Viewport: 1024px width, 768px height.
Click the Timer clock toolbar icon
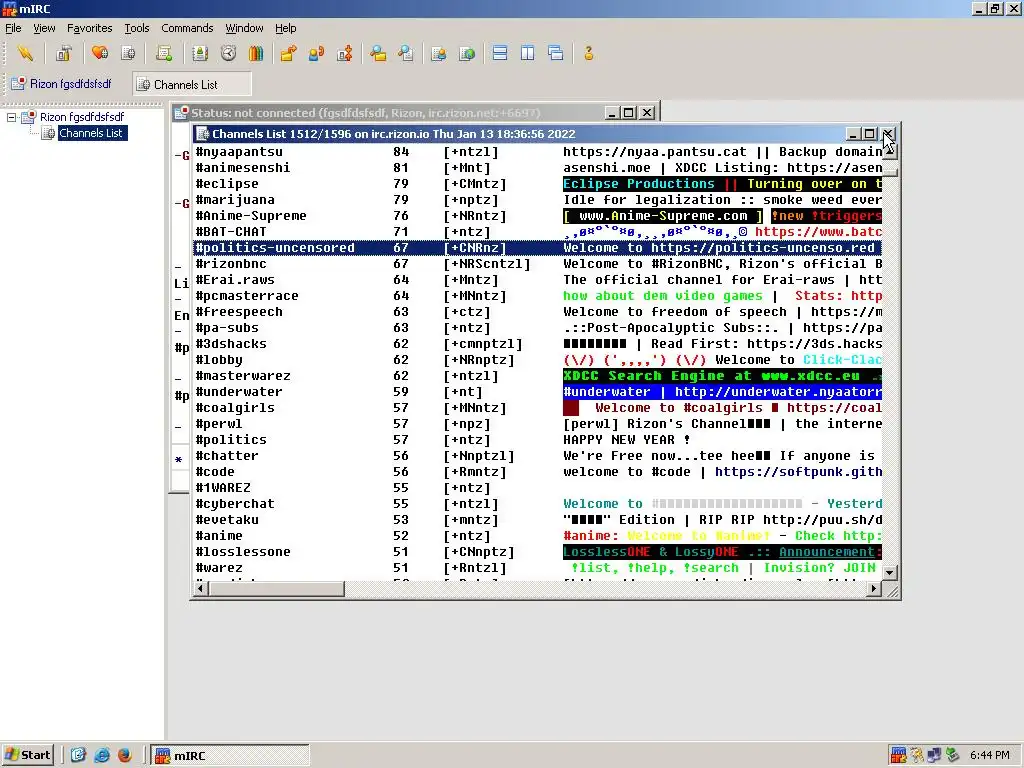(229, 54)
